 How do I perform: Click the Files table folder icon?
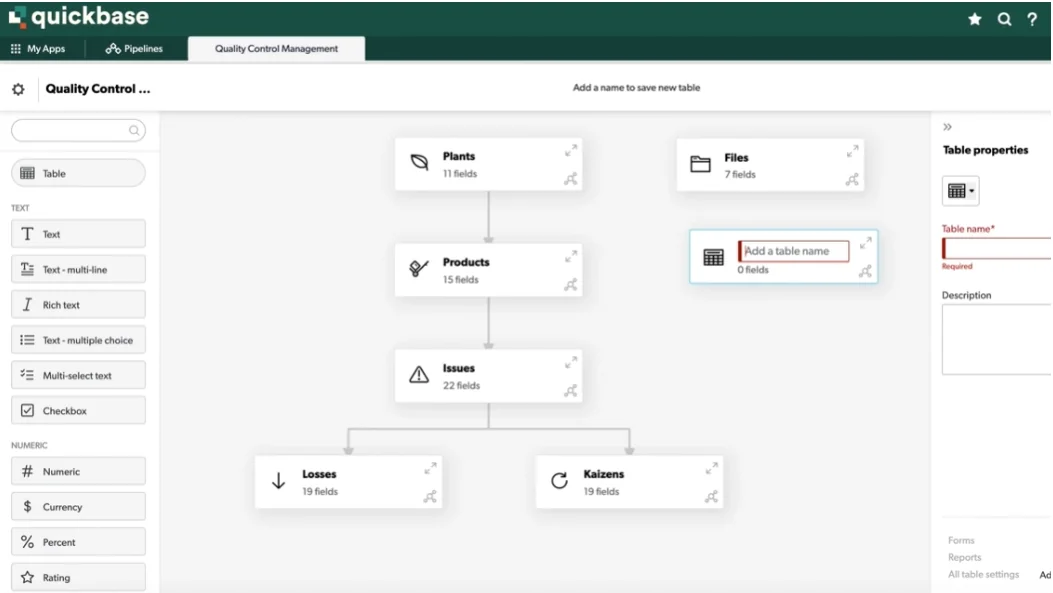[x=700, y=163]
